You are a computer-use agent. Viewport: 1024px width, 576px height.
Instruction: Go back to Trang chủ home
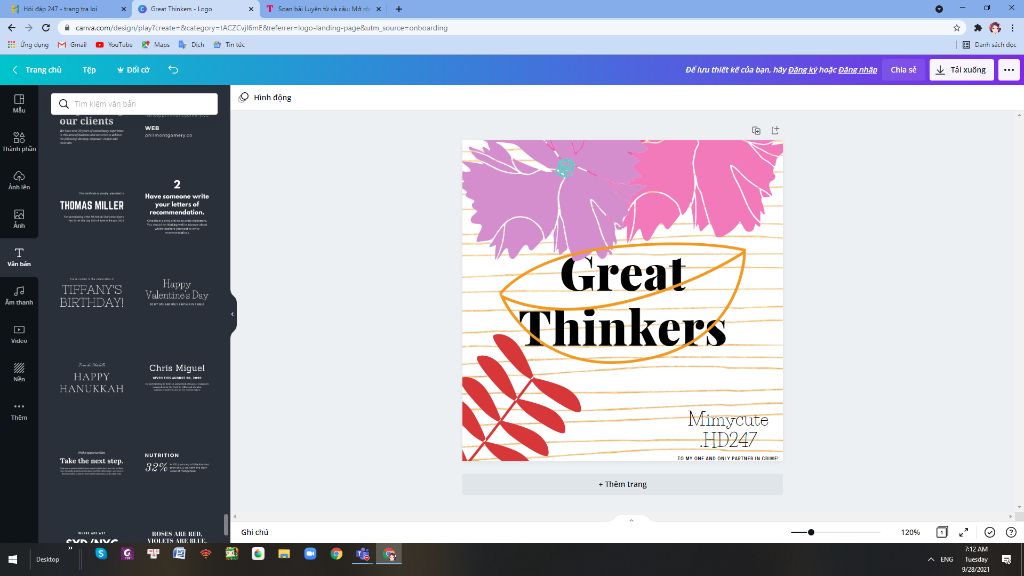click(x=37, y=70)
